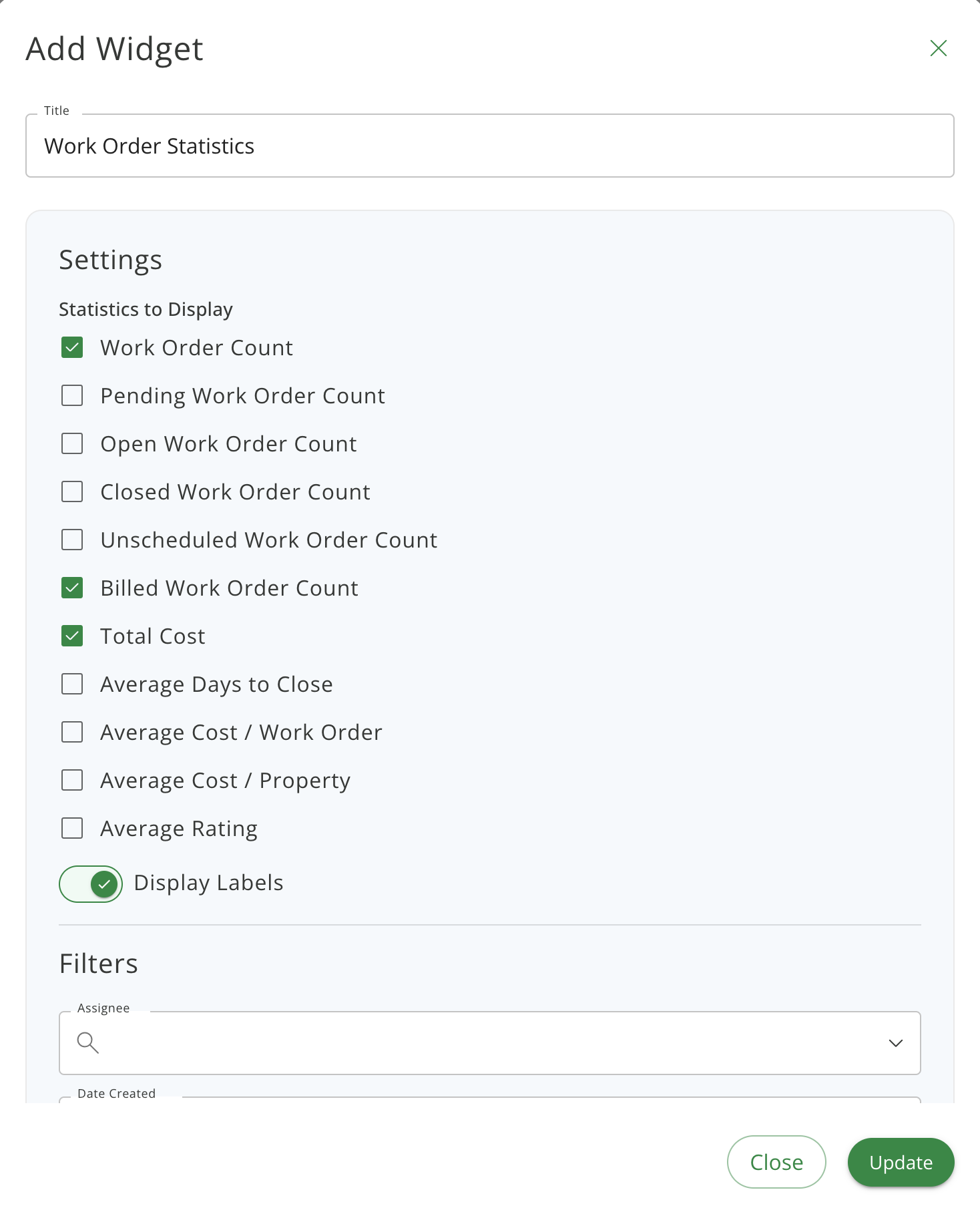Click inside the Title input field
The height and width of the screenshot is (1210, 980).
click(489, 146)
